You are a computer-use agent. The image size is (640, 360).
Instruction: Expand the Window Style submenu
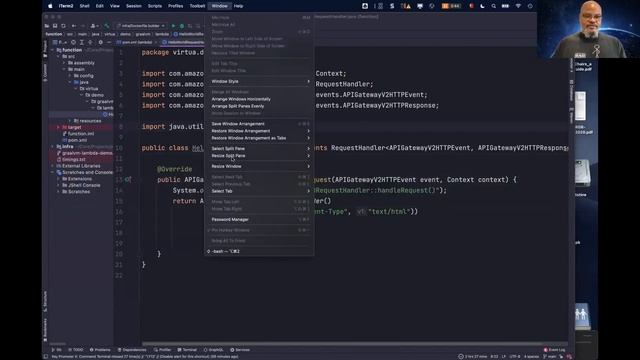[x=259, y=81]
